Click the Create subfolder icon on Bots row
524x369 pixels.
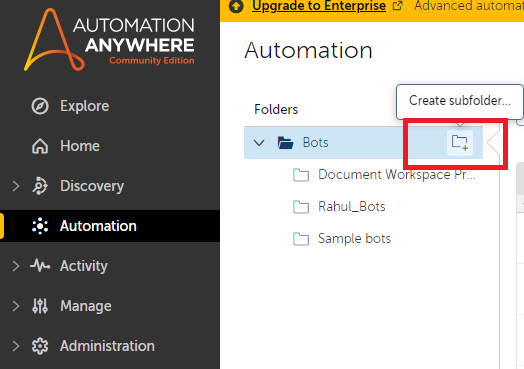[460, 143]
